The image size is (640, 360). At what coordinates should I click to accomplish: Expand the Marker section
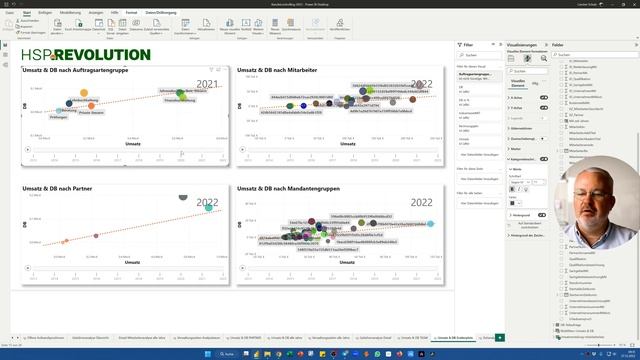509,149
